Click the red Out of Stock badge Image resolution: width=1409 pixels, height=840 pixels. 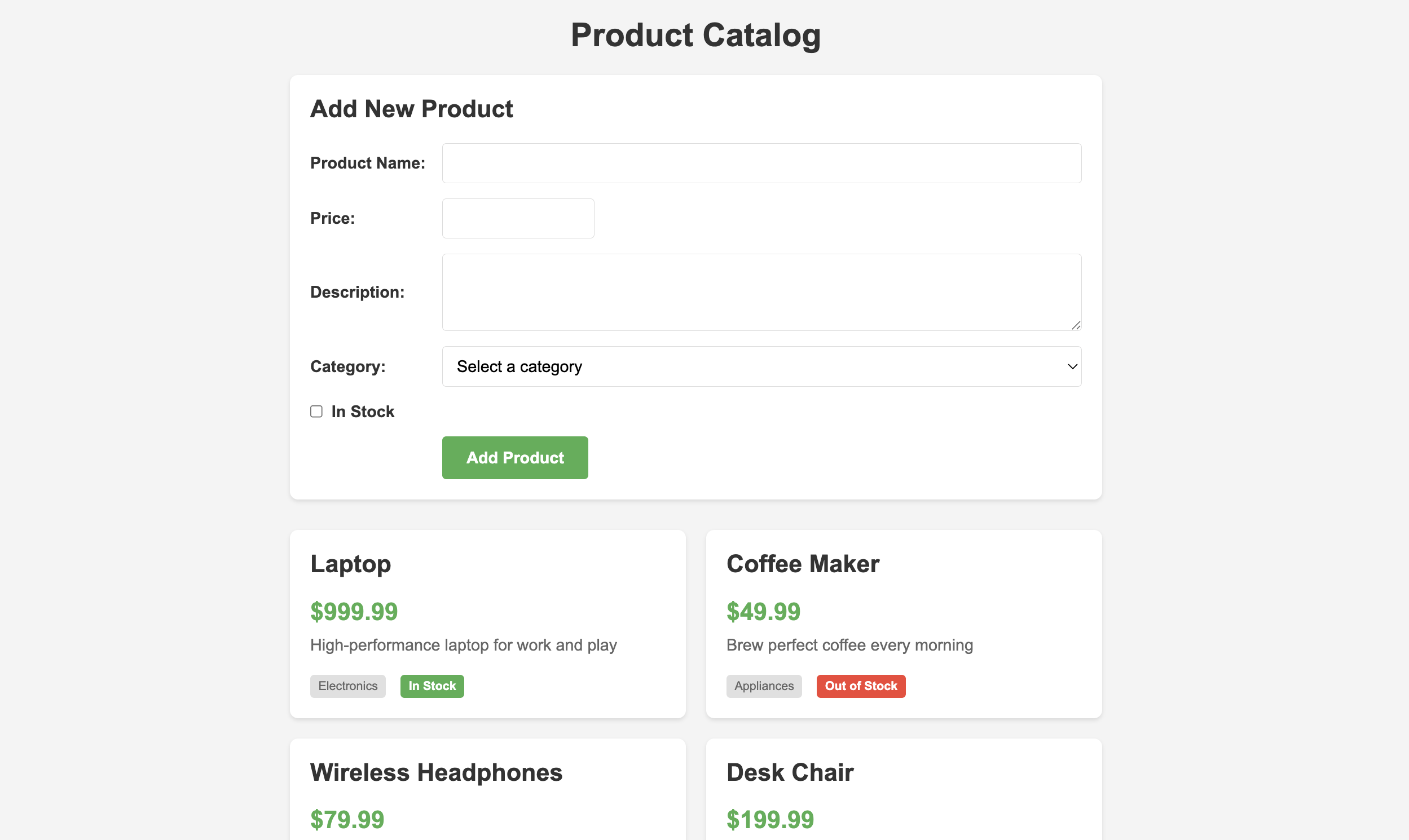[860, 686]
